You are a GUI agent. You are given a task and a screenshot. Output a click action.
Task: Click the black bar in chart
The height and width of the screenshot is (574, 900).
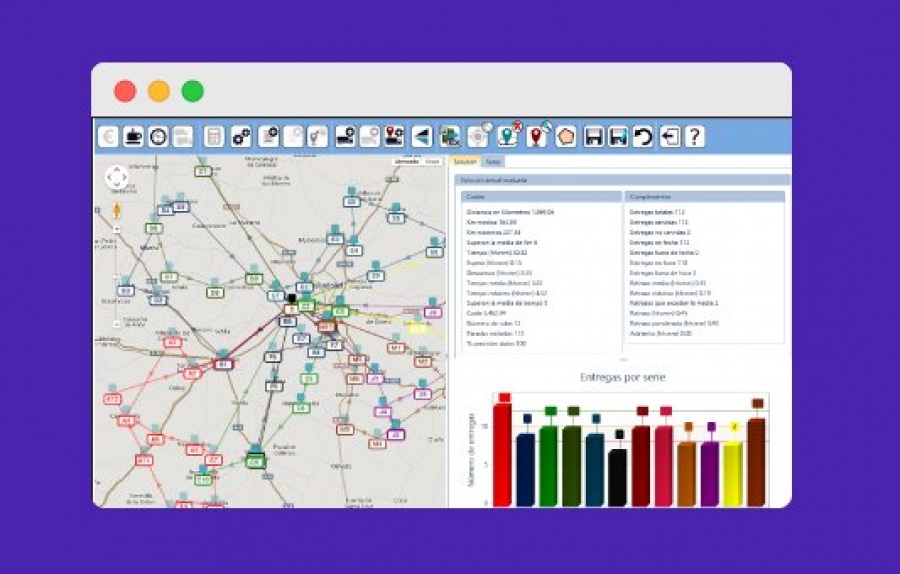pos(618,478)
